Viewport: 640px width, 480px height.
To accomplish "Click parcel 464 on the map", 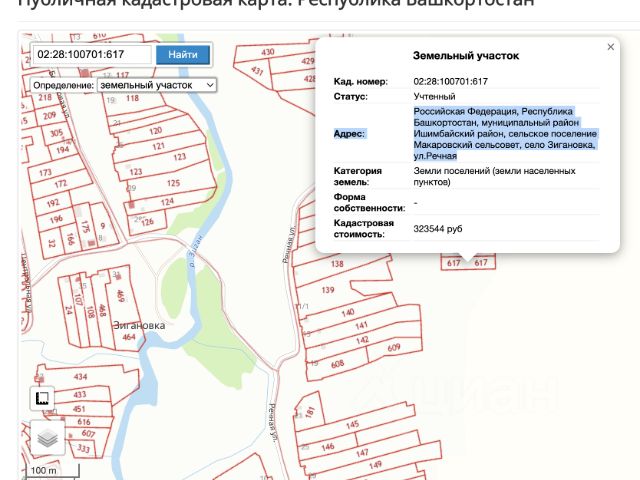I will [x=129, y=337].
